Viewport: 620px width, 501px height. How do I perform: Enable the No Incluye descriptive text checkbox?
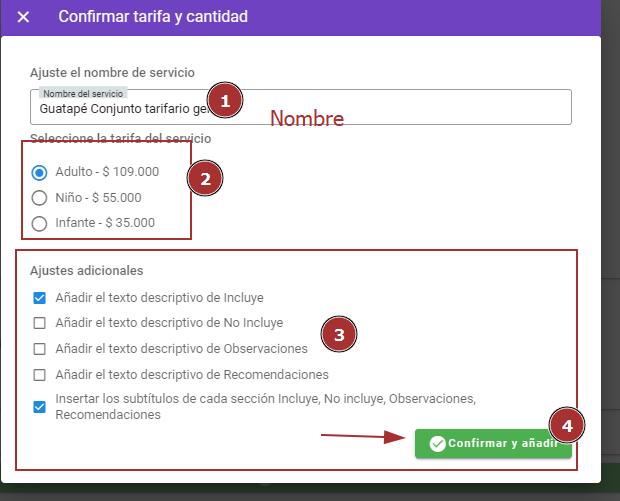point(40,323)
